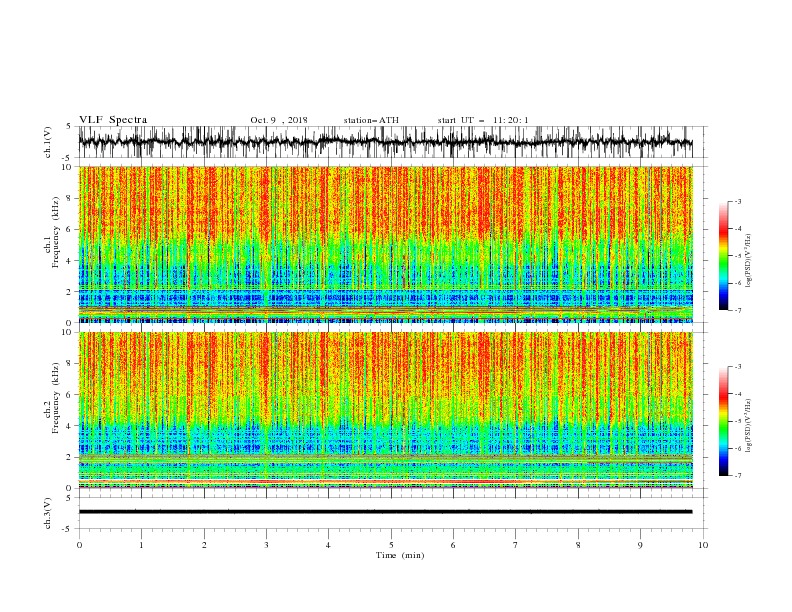Click the ch.1 "Frequency (kHz)" axis label
The width and height of the screenshot is (792, 612).
coord(56,233)
